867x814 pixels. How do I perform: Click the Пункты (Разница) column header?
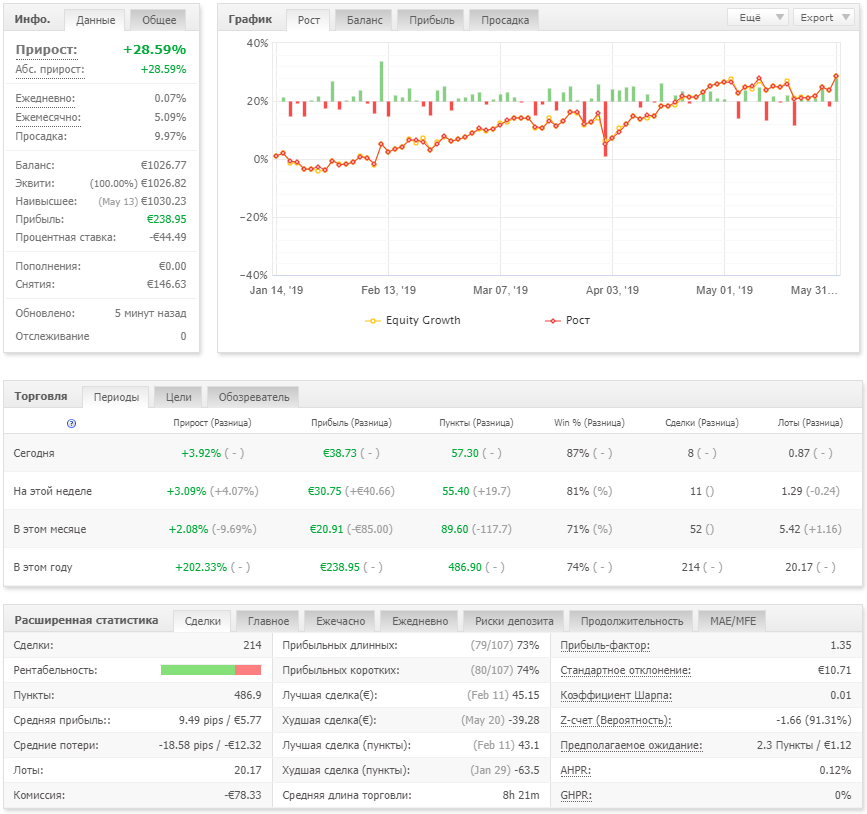(476, 423)
